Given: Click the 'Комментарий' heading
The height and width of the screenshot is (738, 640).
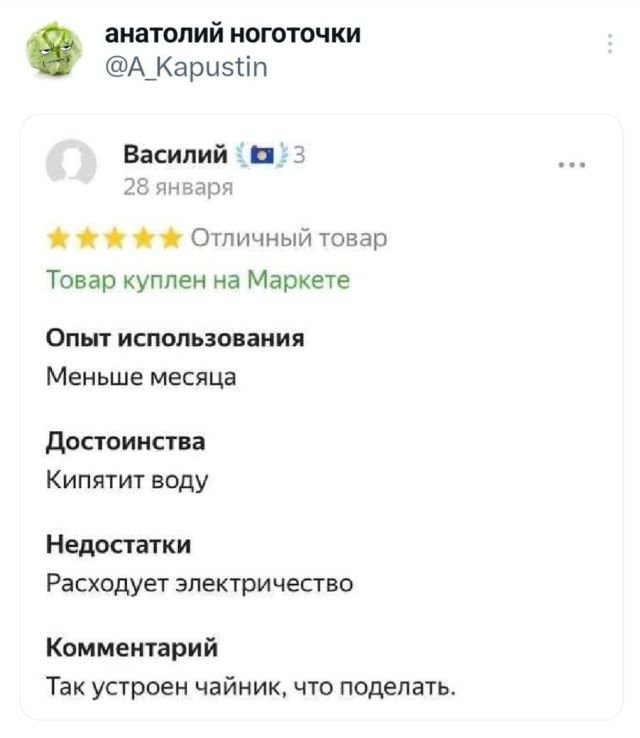Looking at the screenshot, I should click(x=132, y=647).
